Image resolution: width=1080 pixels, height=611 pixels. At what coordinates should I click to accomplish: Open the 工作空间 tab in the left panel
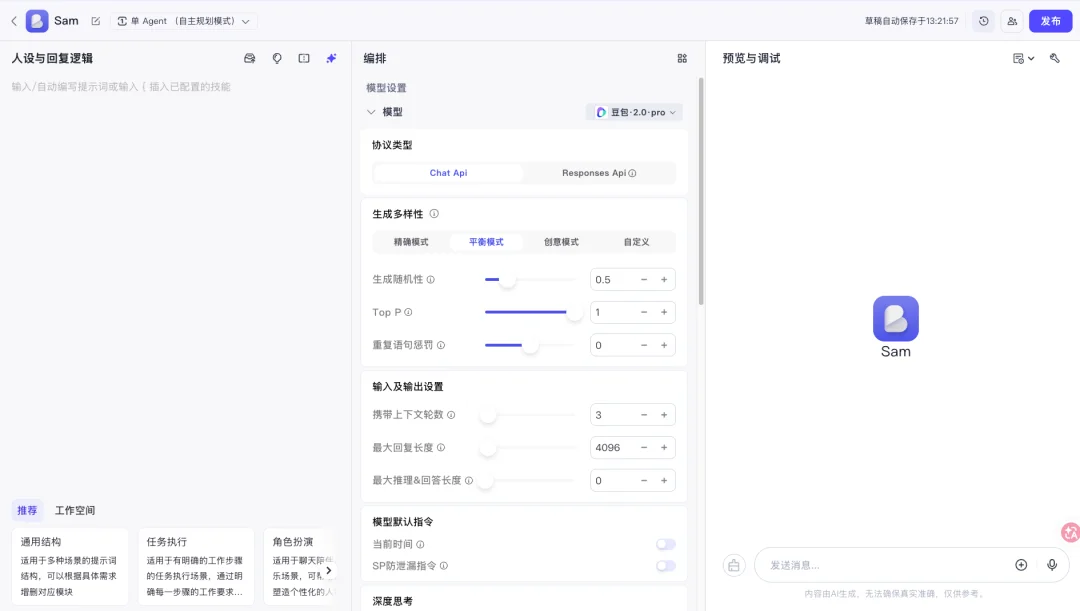click(x=74, y=510)
